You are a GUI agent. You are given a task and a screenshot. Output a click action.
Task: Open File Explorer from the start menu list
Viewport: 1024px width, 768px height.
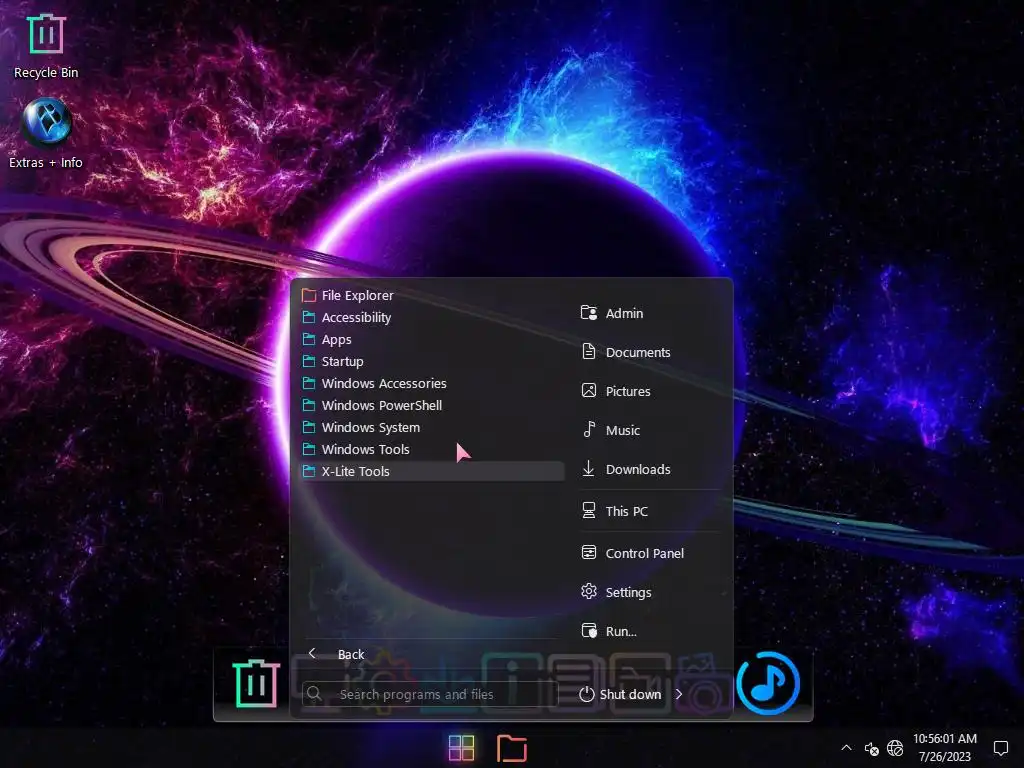pos(431,295)
